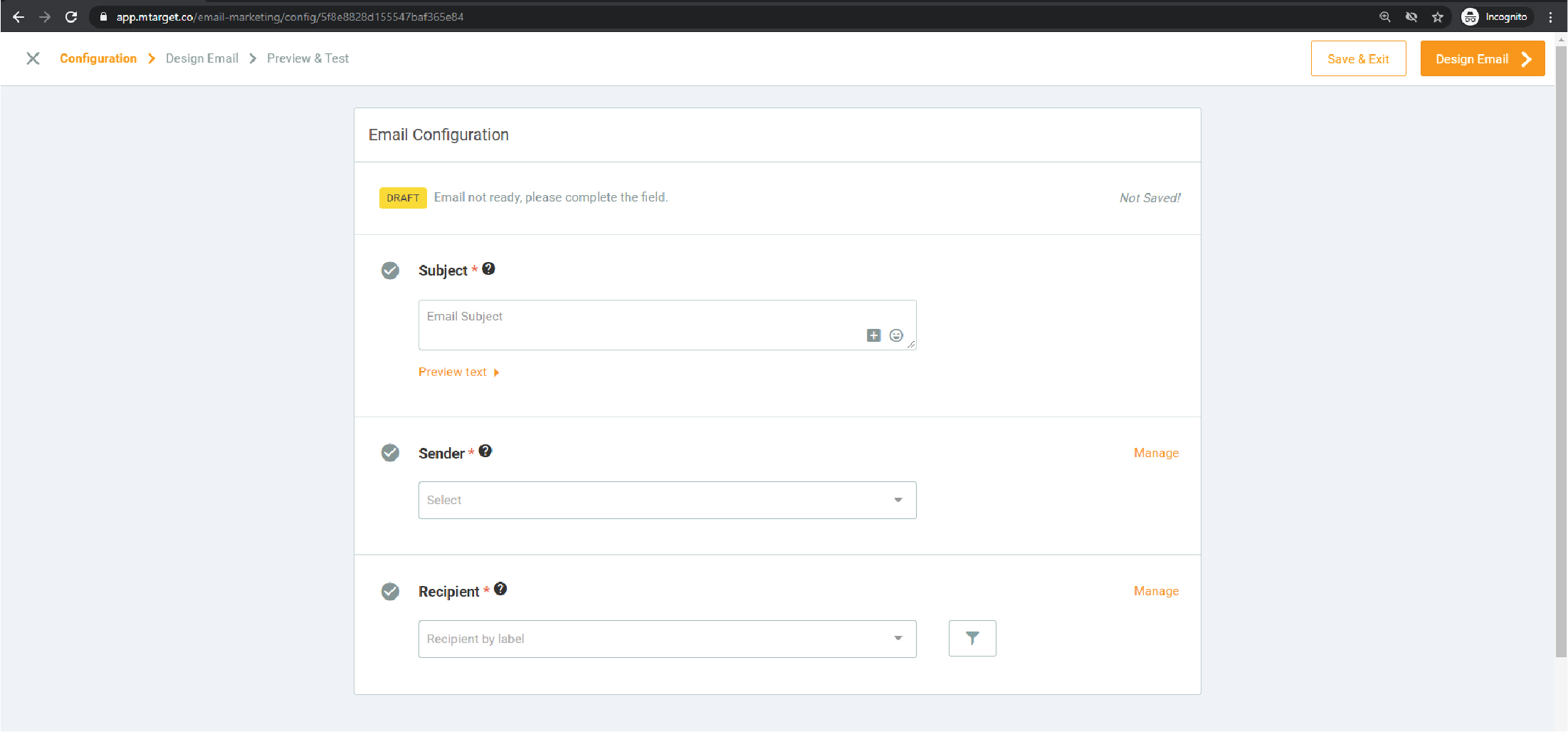Click the close X icon next to breadcrumb
Image resolution: width=1568 pixels, height=732 pixels.
(x=32, y=58)
